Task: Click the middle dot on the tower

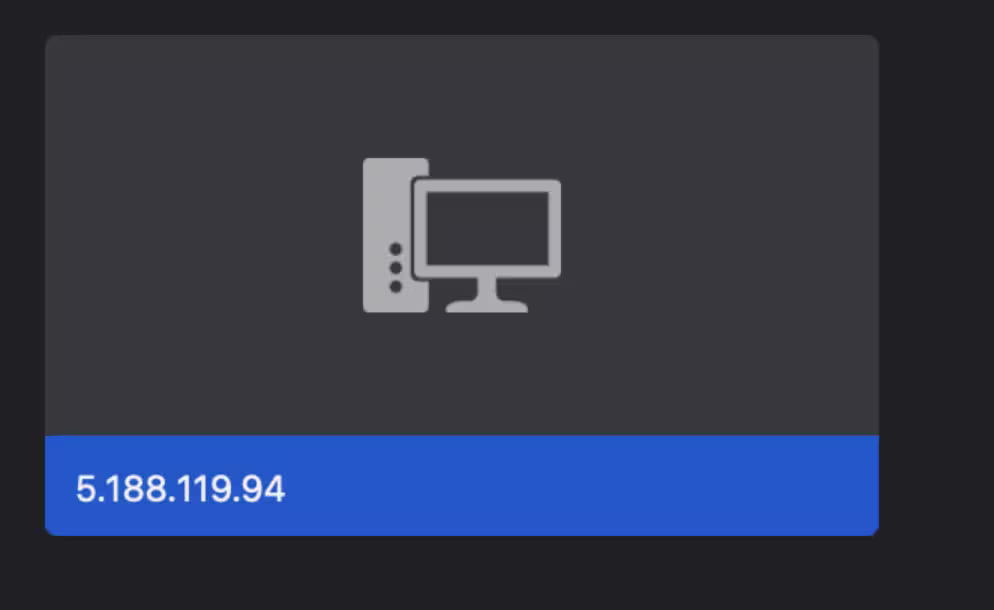Action: (396, 268)
